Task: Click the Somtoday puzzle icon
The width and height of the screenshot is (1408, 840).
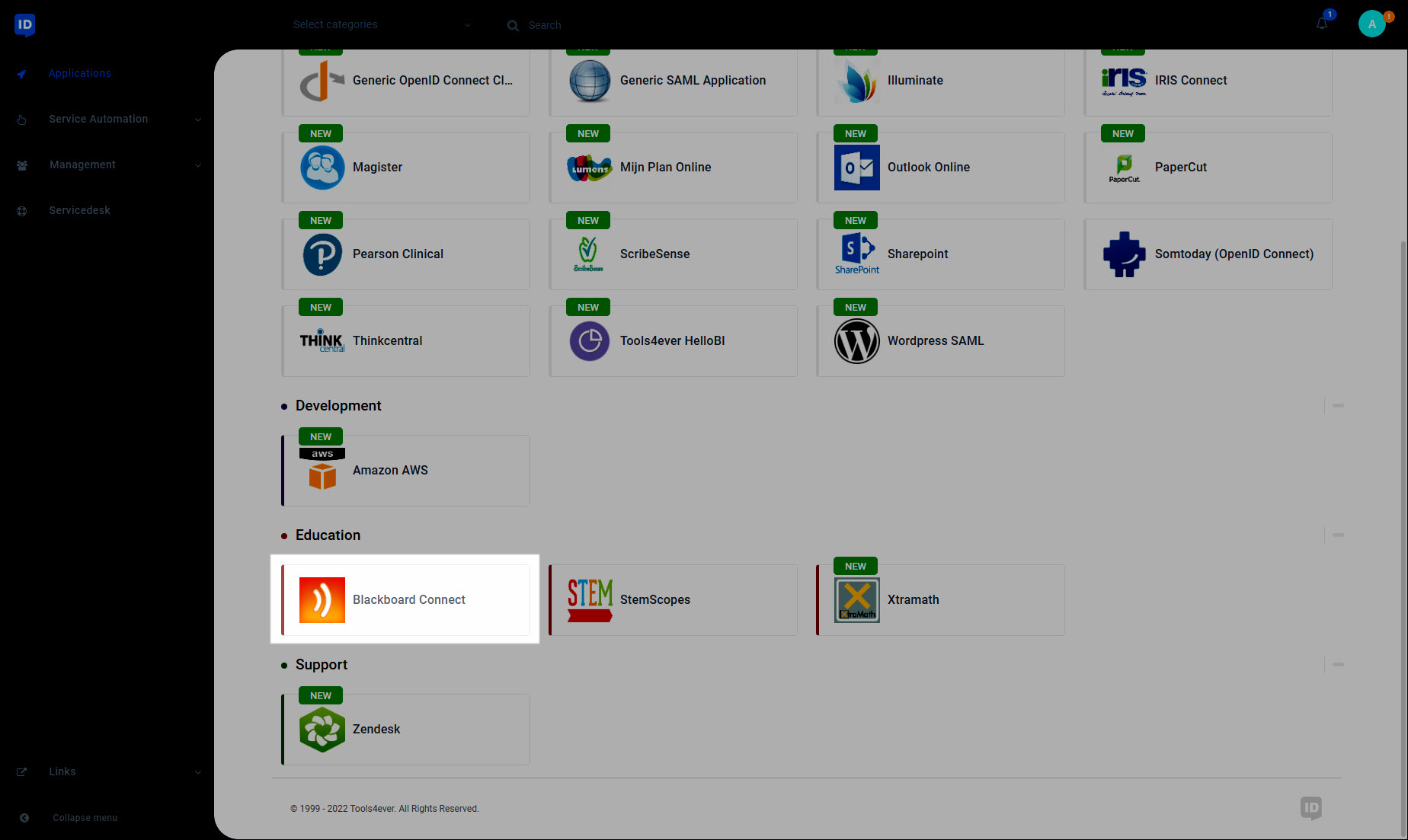Action: click(1125, 254)
